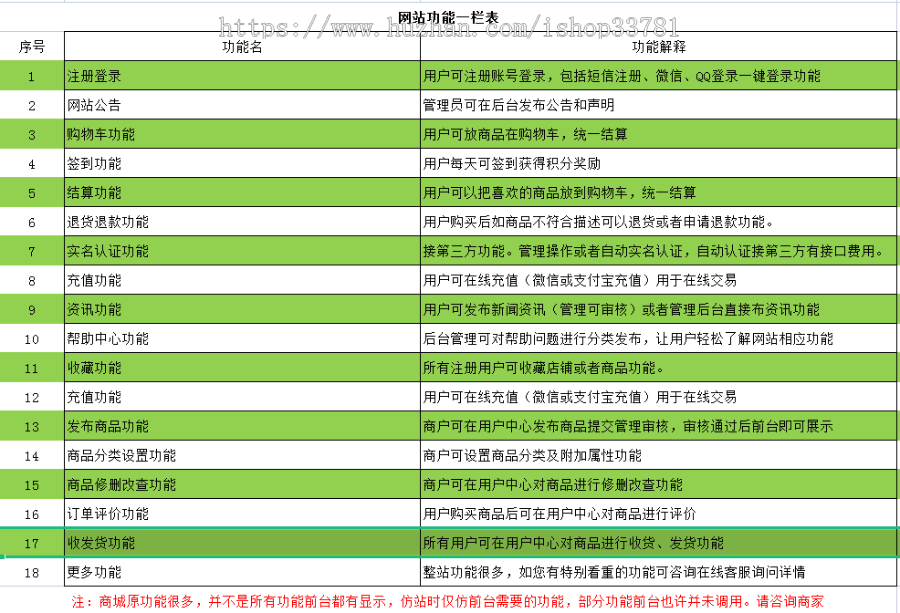Click serial number cell 4
The height and width of the screenshot is (613, 900).
[x=32, y=164]
